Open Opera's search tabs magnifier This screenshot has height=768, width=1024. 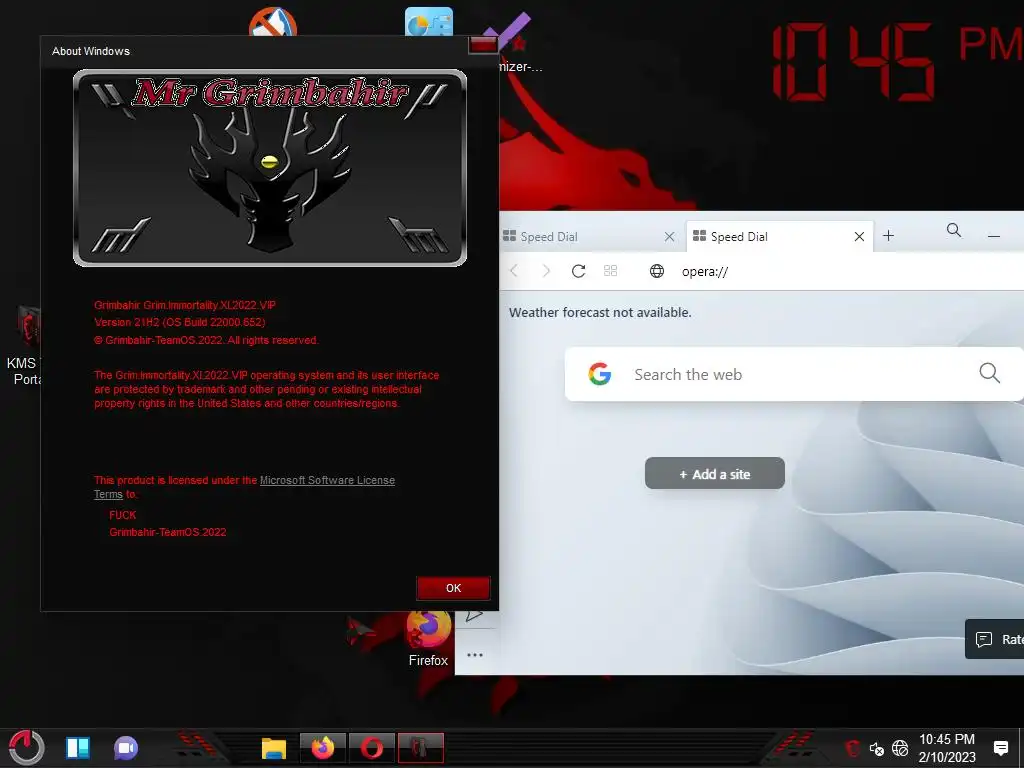tap(954, 230)
